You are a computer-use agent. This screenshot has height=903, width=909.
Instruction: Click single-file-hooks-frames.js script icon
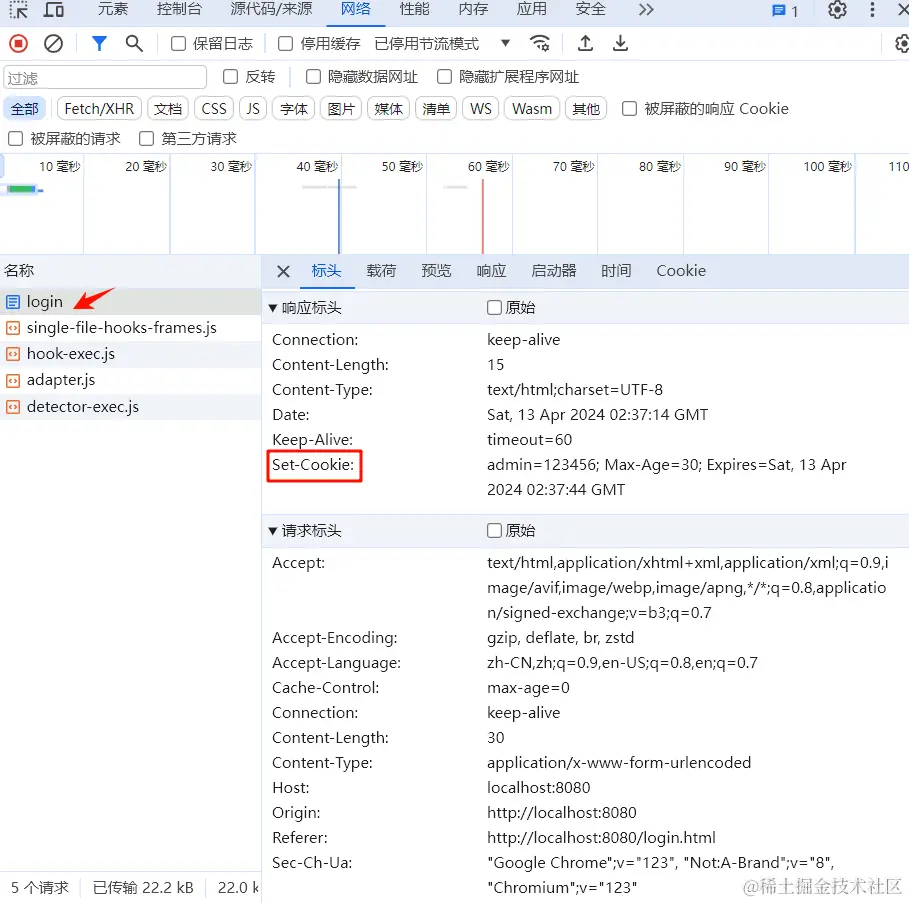13,328
